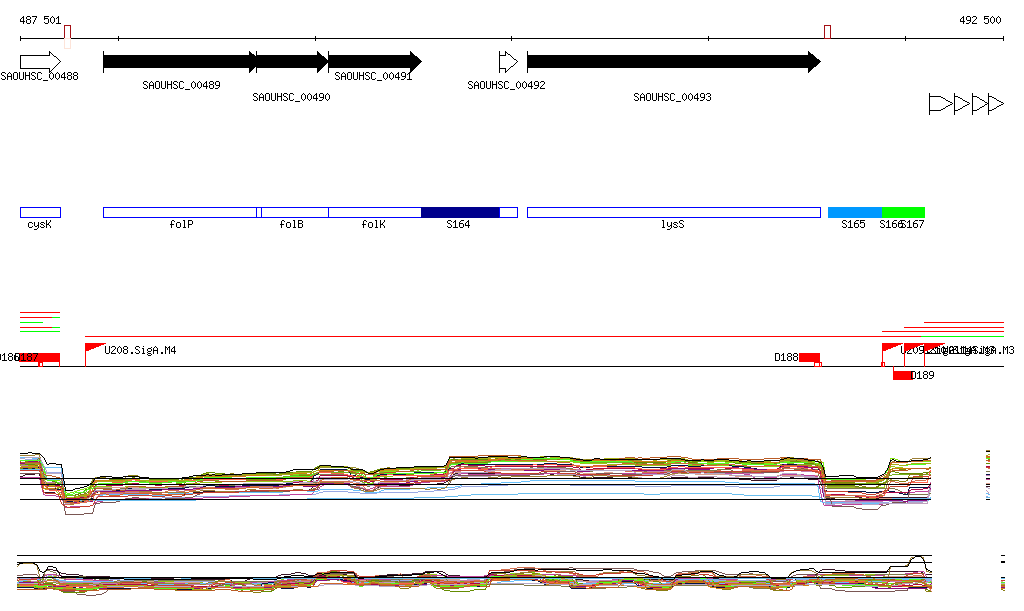
Task: Click the SAOUHSC_00489 black gene arrow
Action: click(x=180, y=62)
